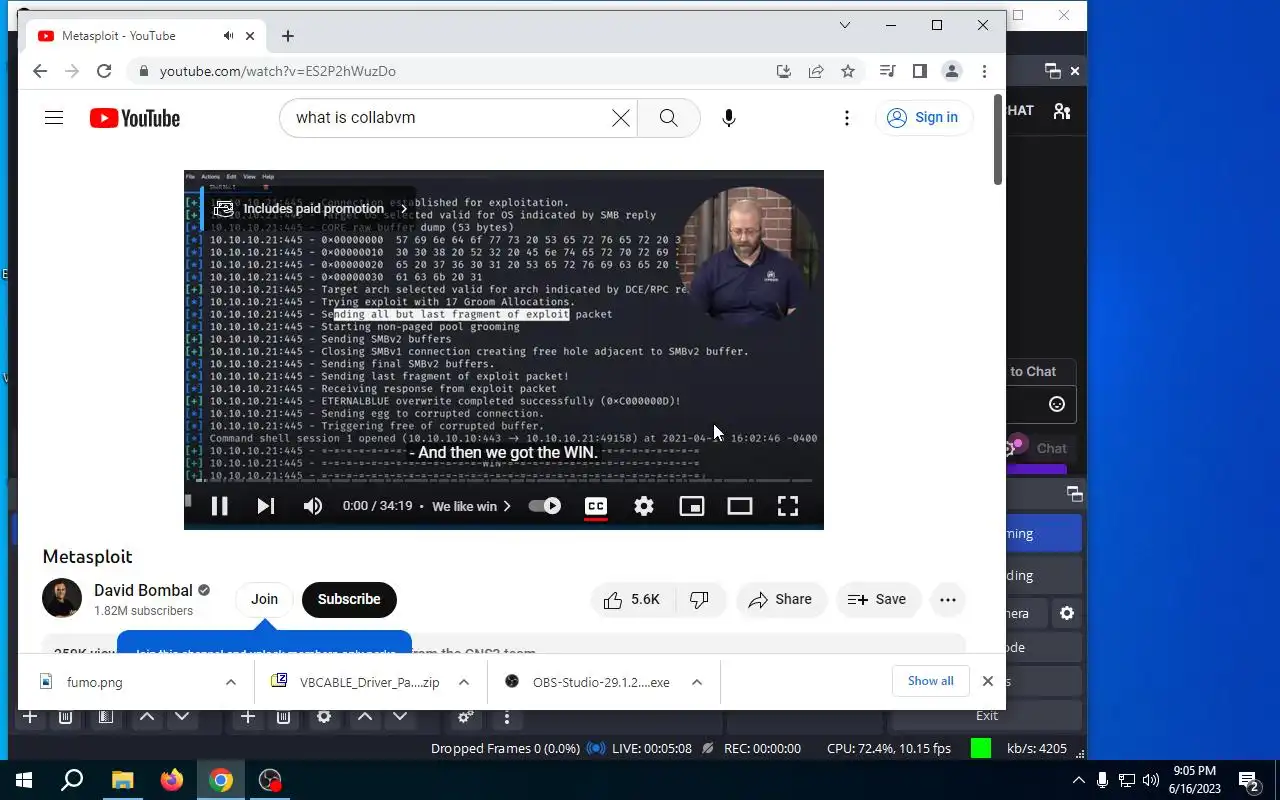Viewport: 1280px width, 800px height.
Task: Enable theater mode
Action: [x=740, y=506]
